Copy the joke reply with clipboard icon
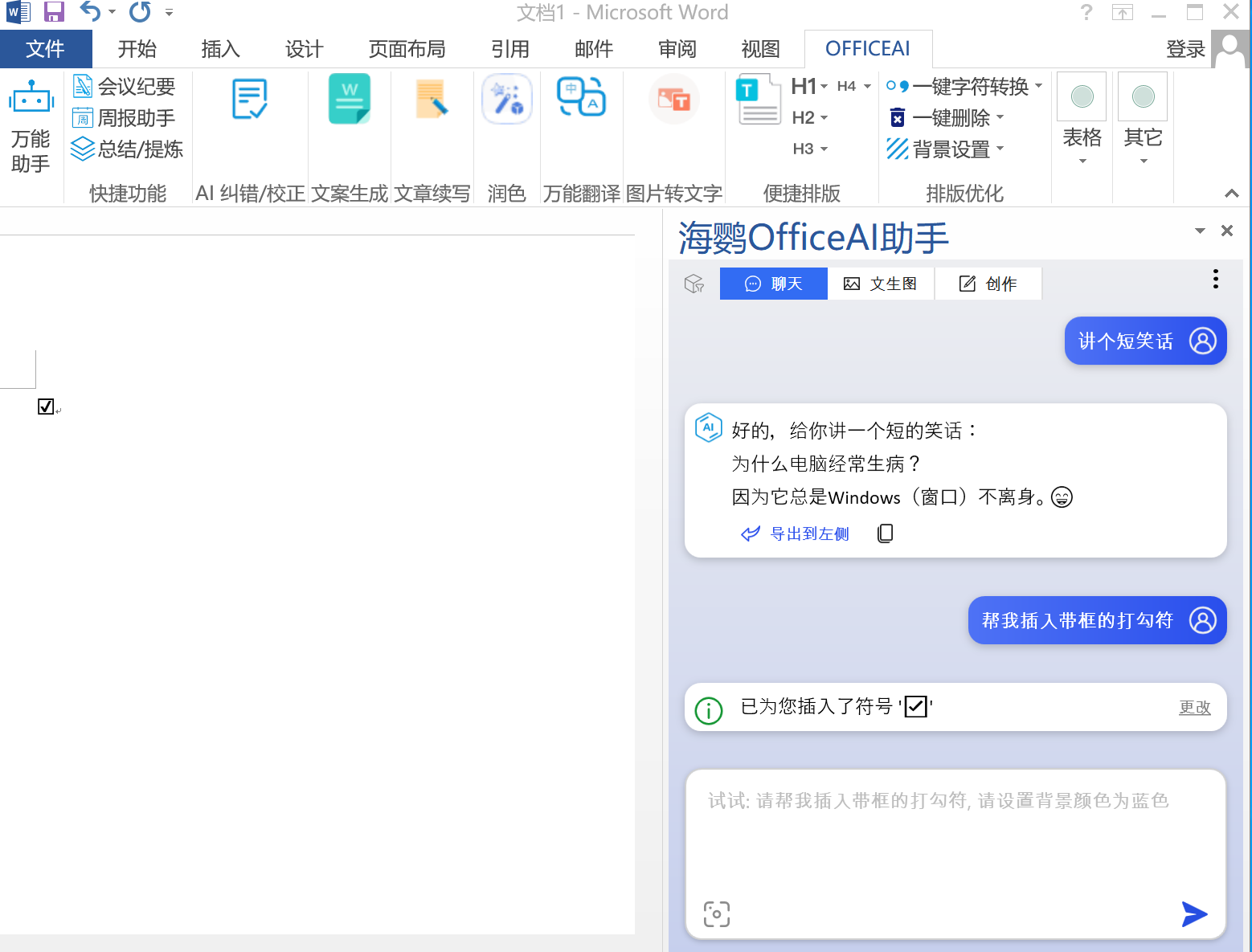Screen dimensions: 1252x952 tap(885, 533)
